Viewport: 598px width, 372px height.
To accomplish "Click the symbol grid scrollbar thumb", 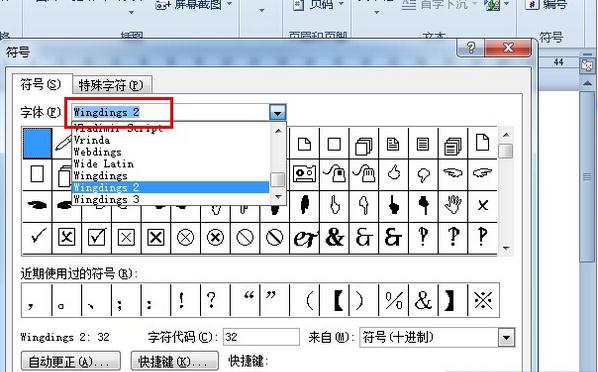I will (x=506, y=150).
